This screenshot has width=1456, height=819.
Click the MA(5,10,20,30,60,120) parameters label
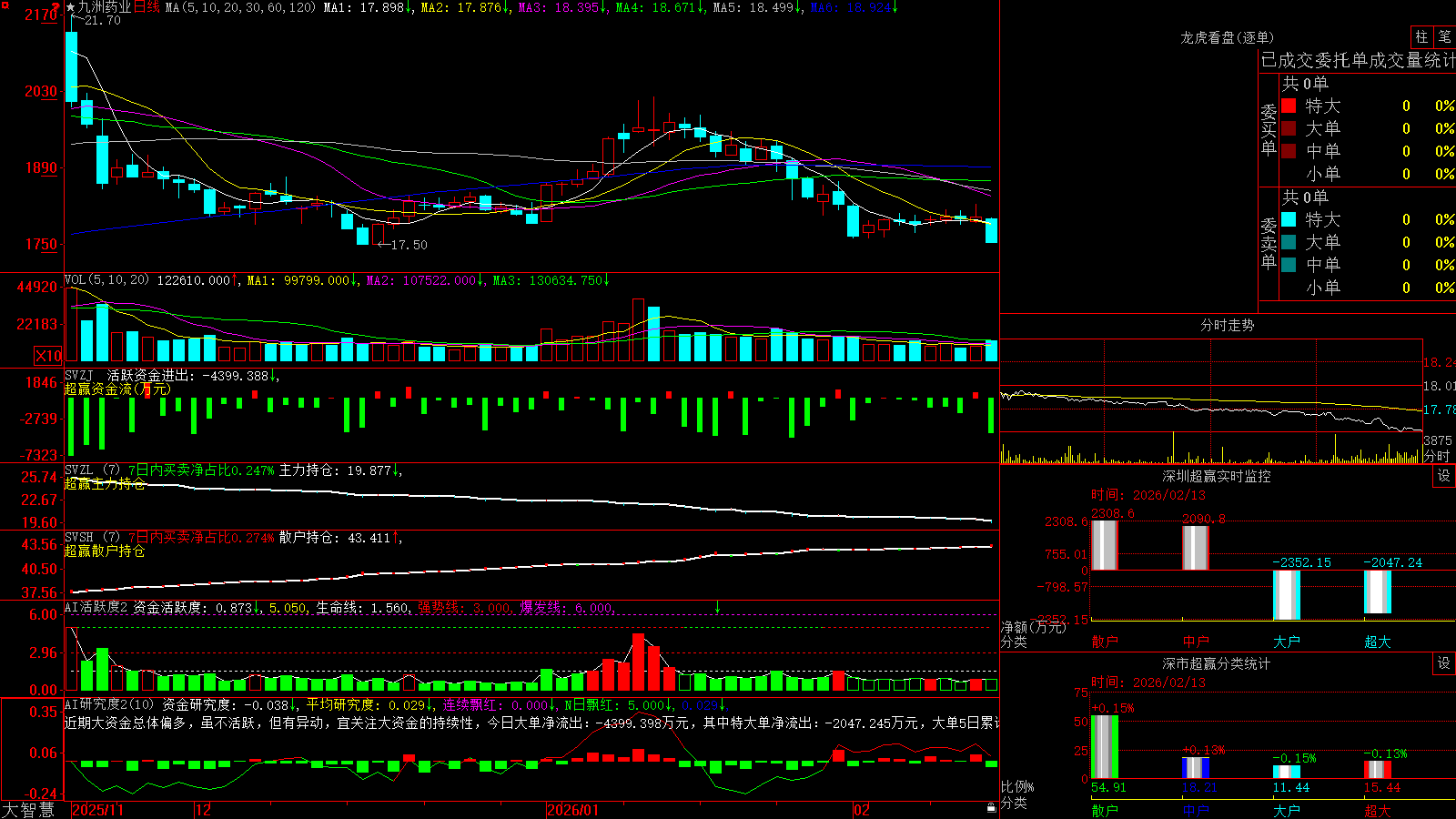(240, 7)
